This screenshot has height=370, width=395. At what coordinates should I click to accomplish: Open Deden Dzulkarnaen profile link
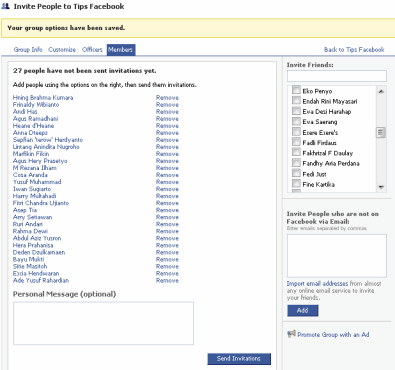click(x=39, y=252)
